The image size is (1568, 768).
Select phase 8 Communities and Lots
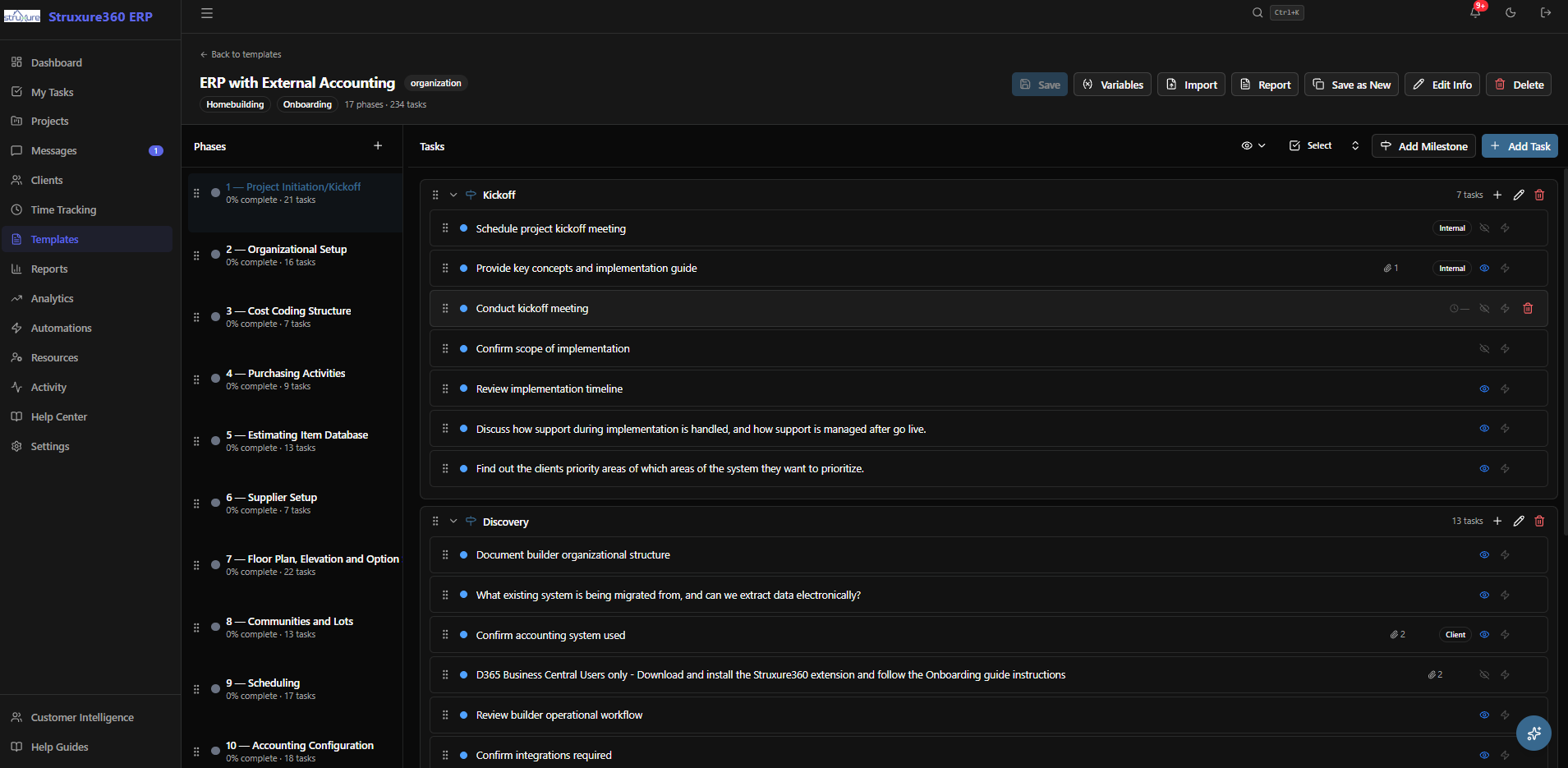pos(296,628)
